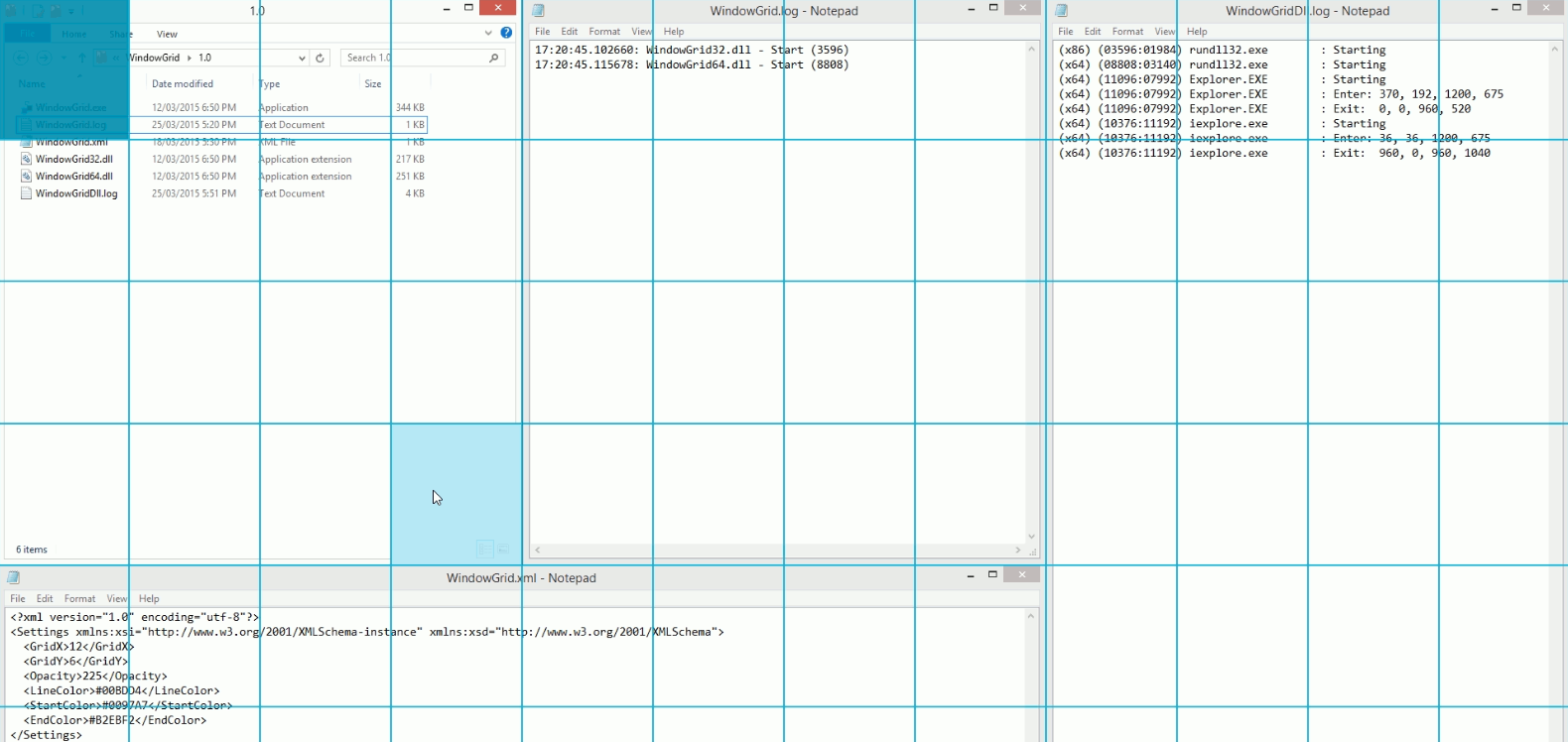The width and height of the screenshot is (1568, 742).
Task: Click the 6 items status text
Action: [x=32, y=550]
